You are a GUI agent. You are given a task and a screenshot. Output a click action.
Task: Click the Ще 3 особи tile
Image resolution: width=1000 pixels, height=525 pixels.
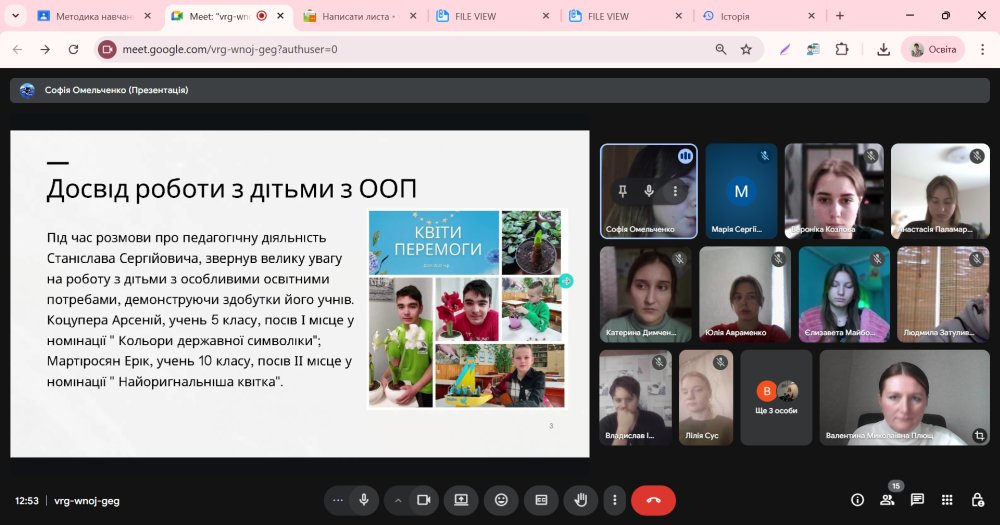[775, 398]
